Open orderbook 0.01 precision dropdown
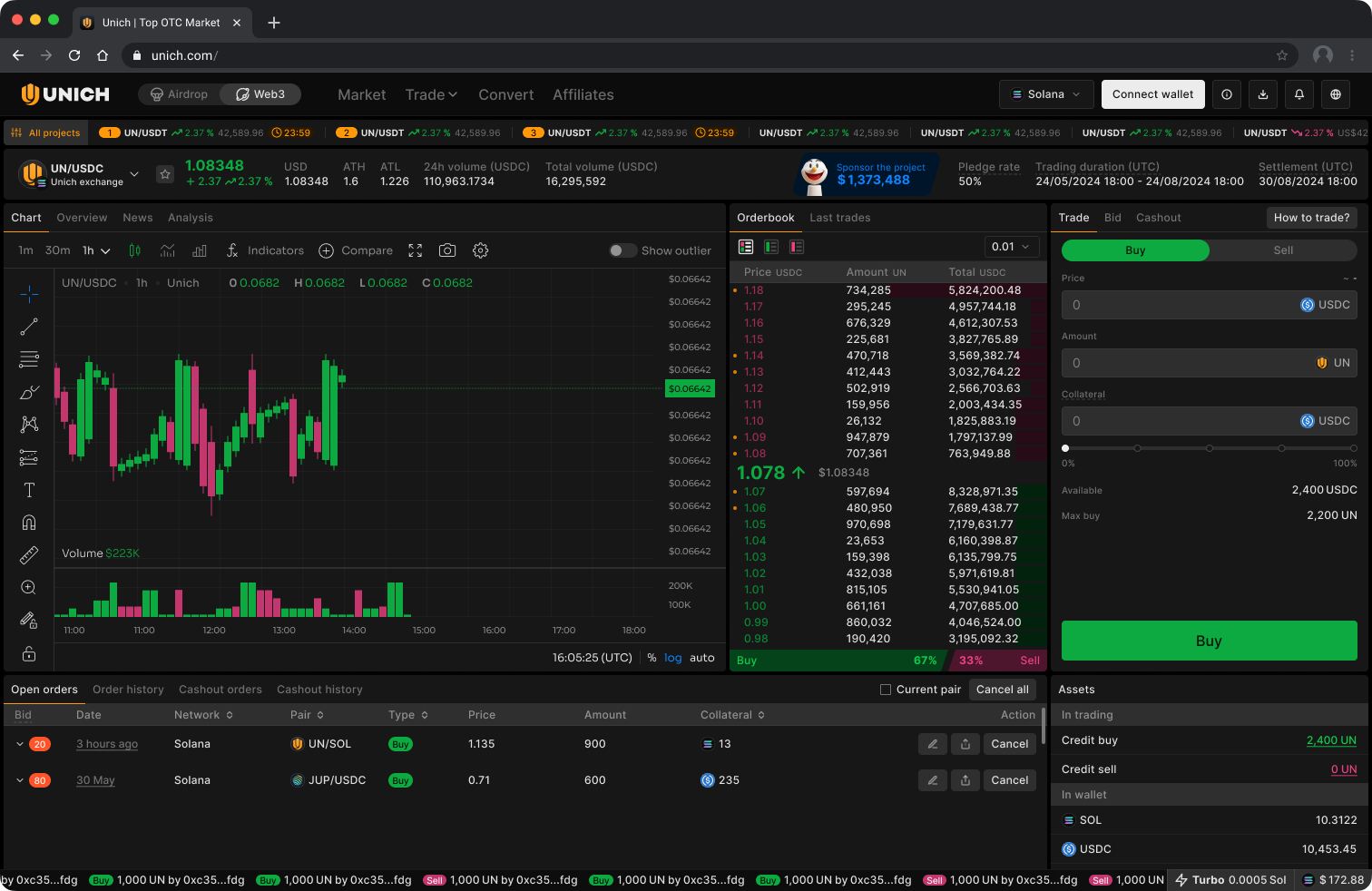 point(1011,247)
